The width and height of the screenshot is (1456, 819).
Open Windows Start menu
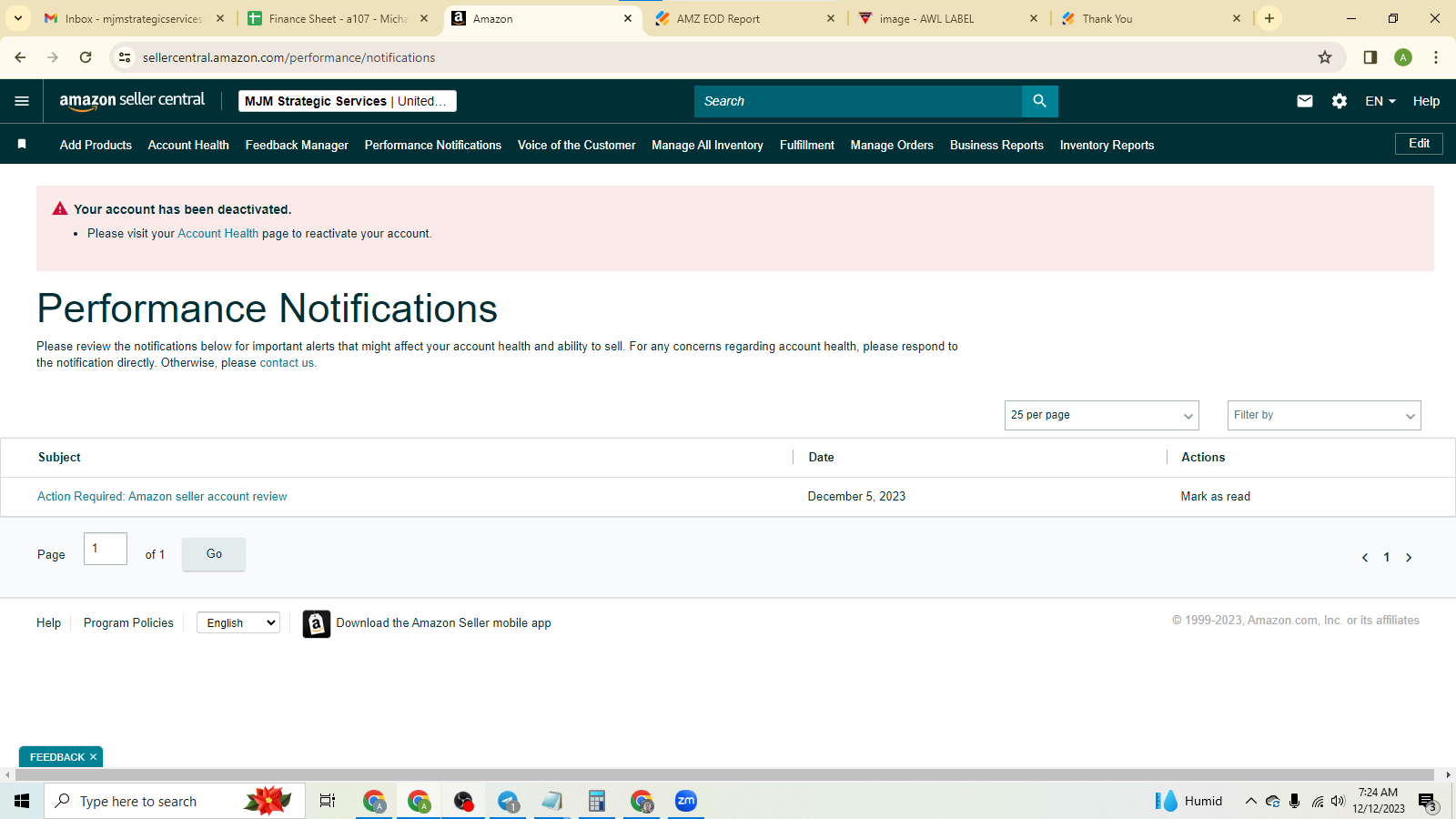(x=22, y=801)
